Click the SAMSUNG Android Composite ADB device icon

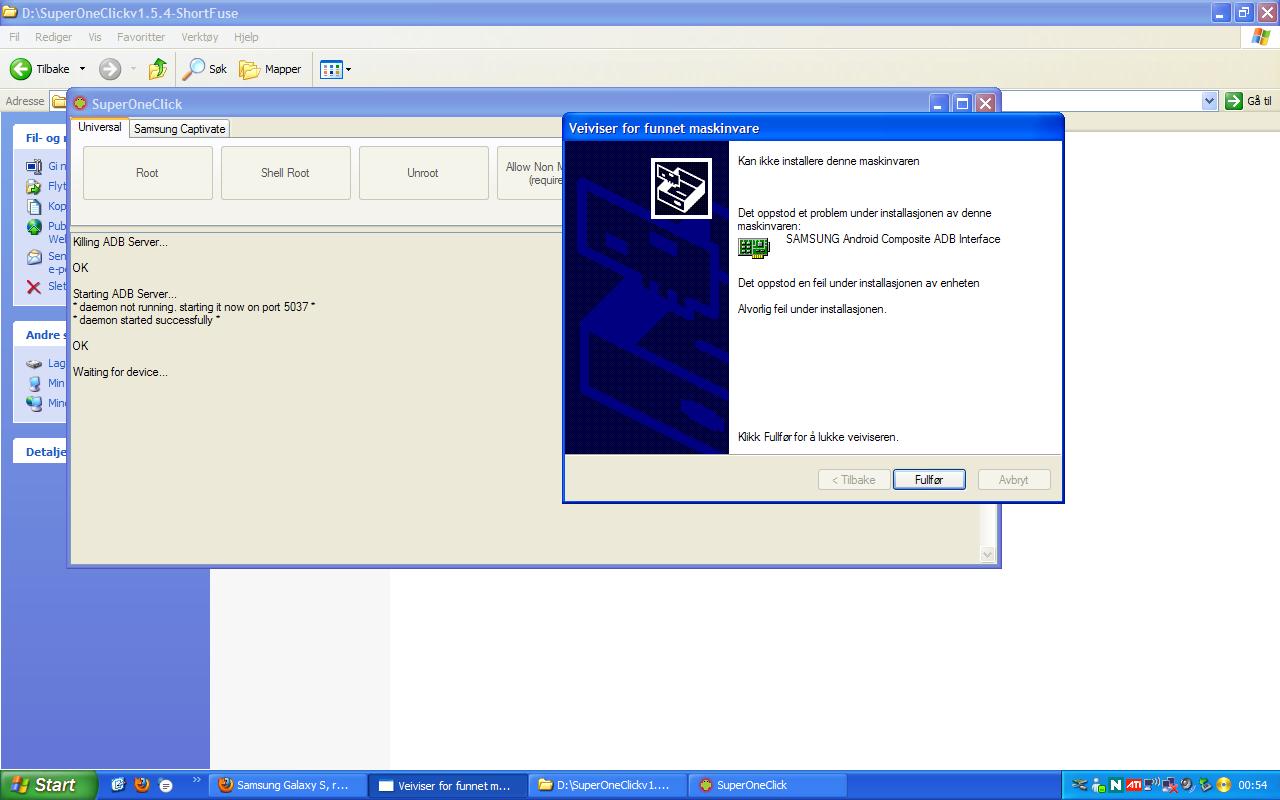(x=753, y=247)
